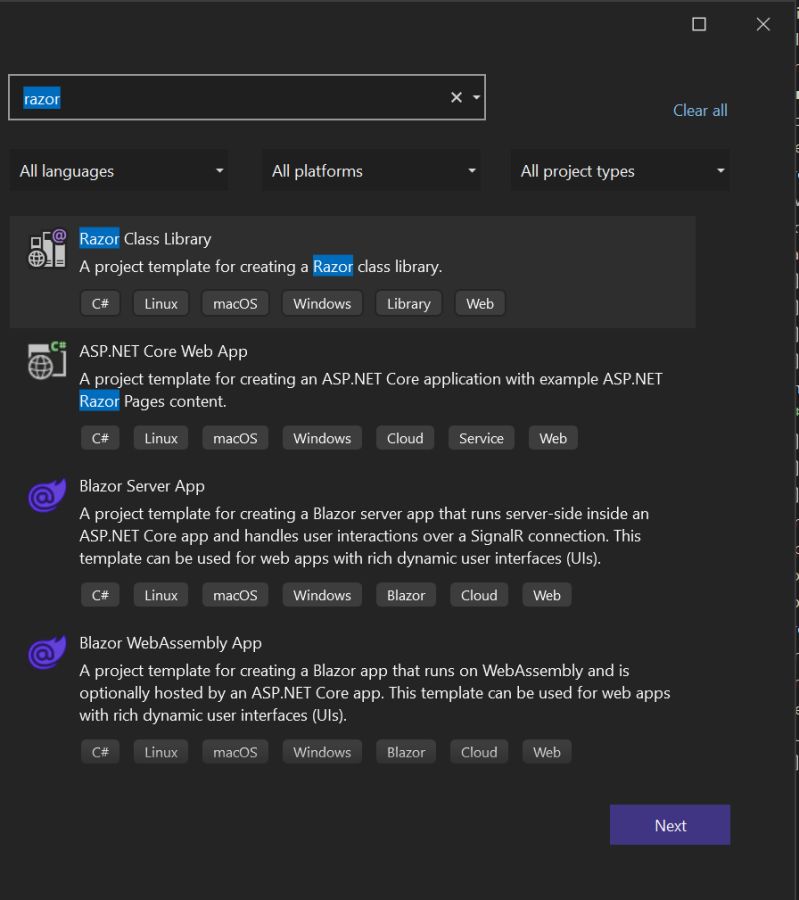This screenshot has height=900, width=799.
Task: Click the C# tag under Razor Class Library
Action: (100, 304)
